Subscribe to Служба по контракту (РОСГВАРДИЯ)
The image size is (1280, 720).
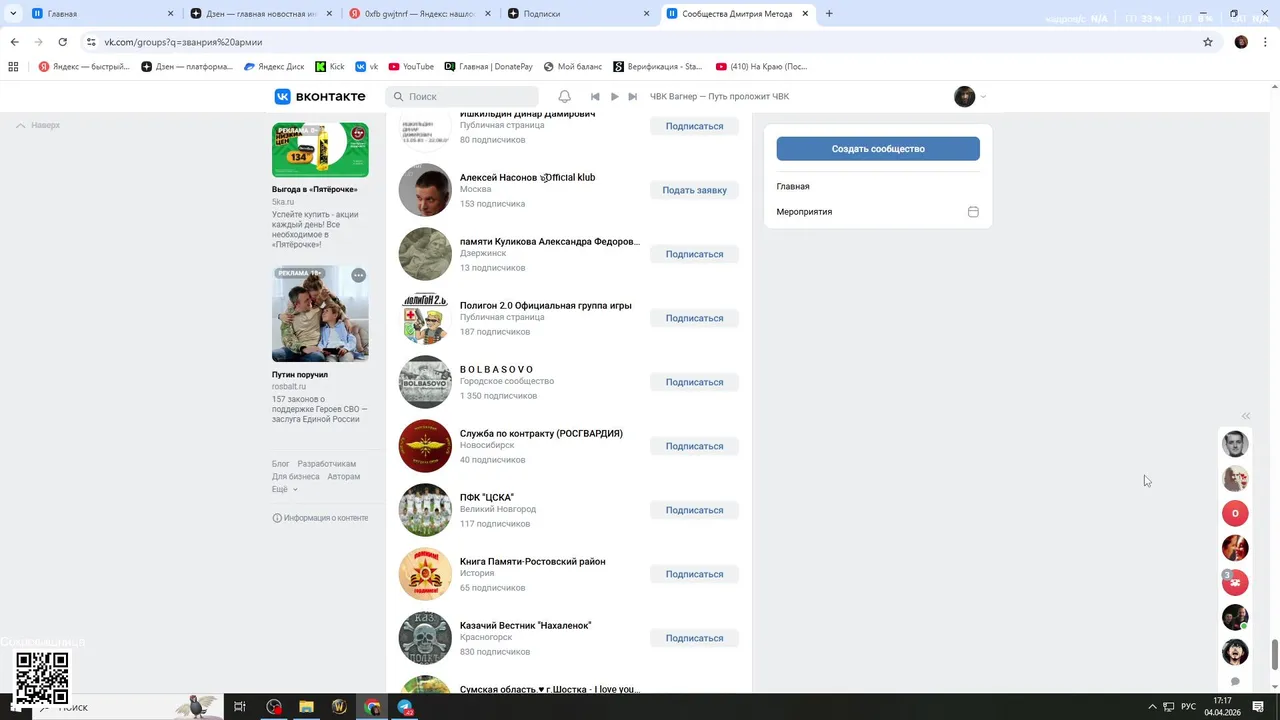[x=694, y=446]
